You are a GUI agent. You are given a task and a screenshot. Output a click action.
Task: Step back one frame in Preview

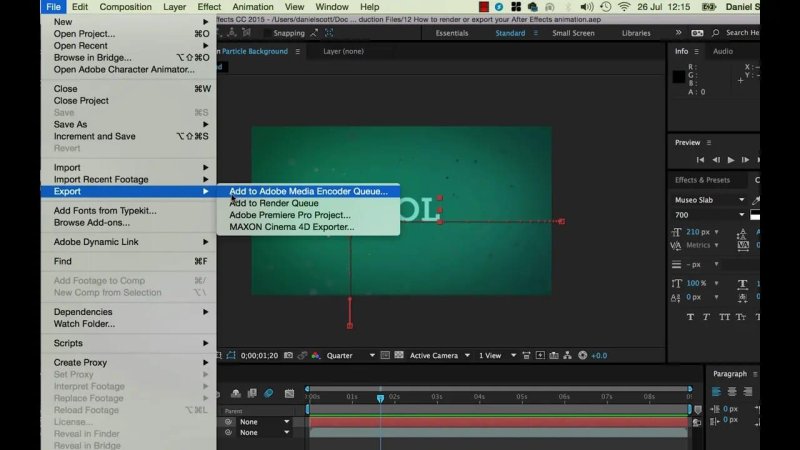click(716, 160)
